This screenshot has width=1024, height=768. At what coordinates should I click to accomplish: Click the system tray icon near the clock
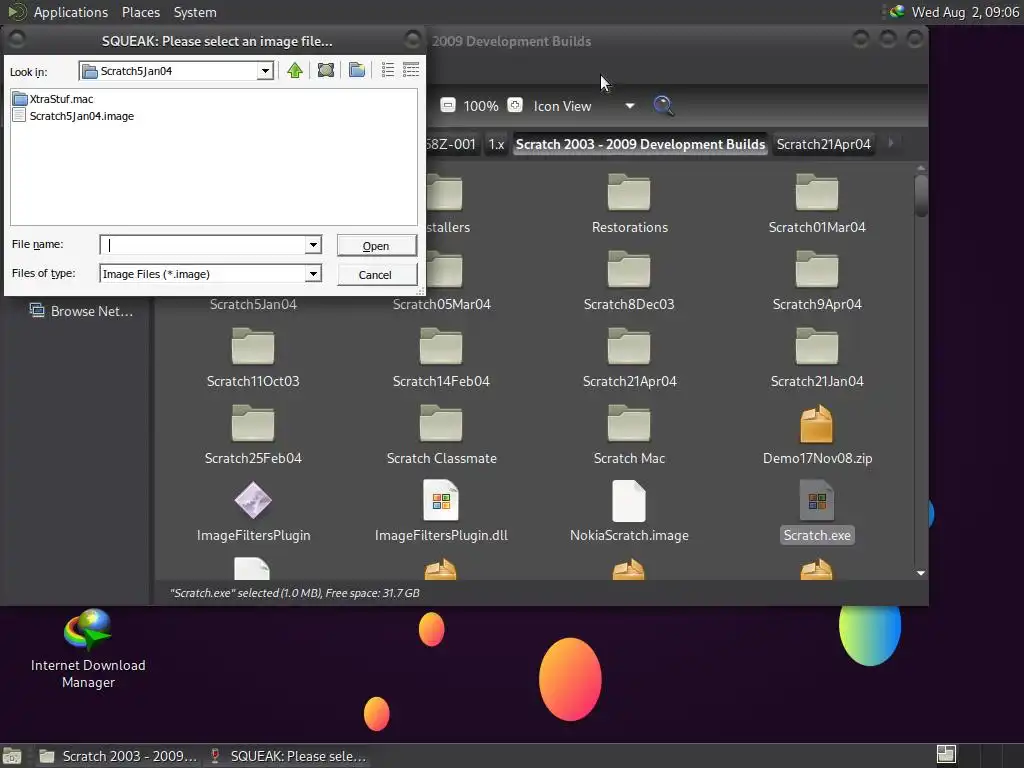(x=897, y=12)
